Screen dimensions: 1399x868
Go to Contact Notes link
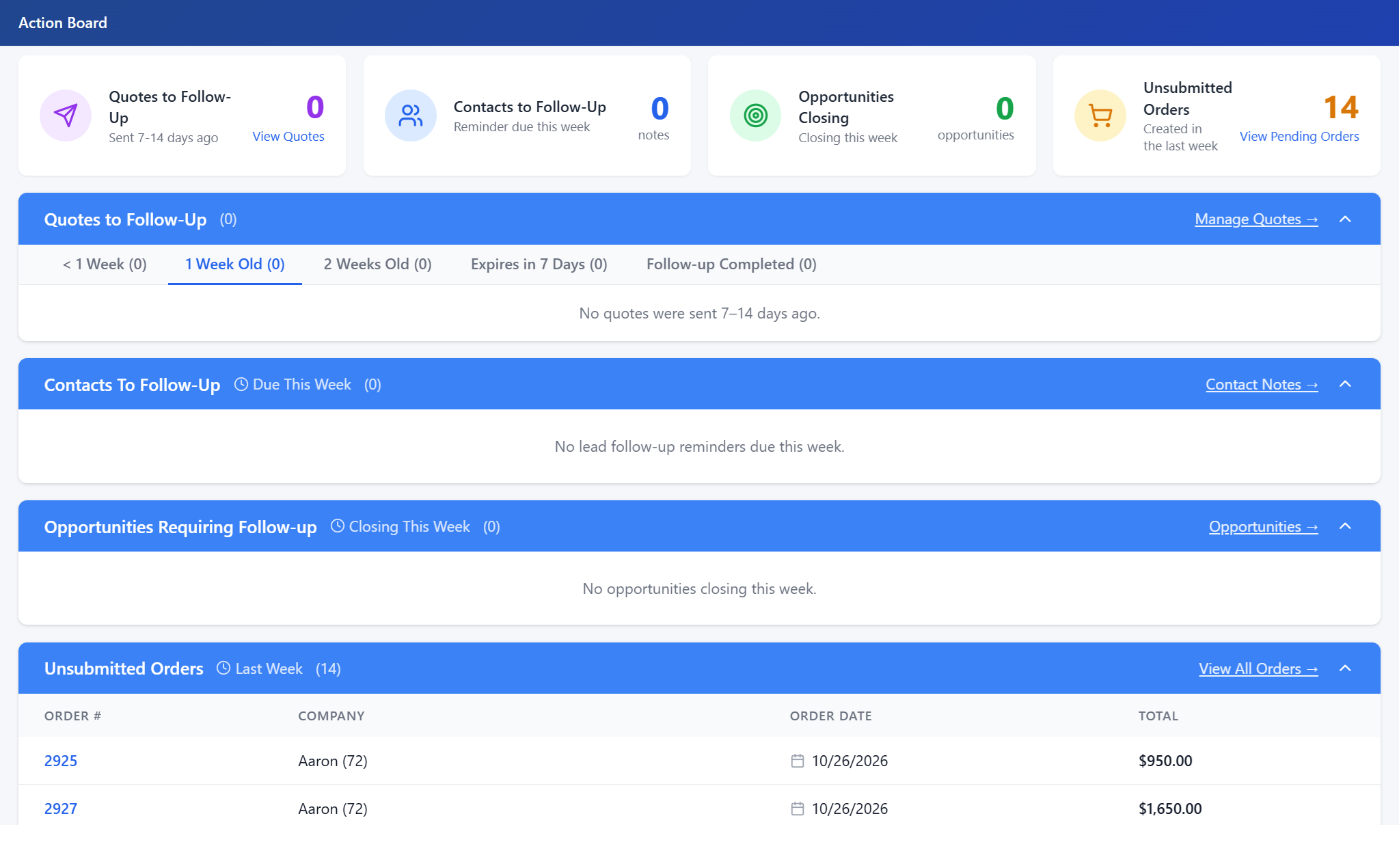(1262, 385)
